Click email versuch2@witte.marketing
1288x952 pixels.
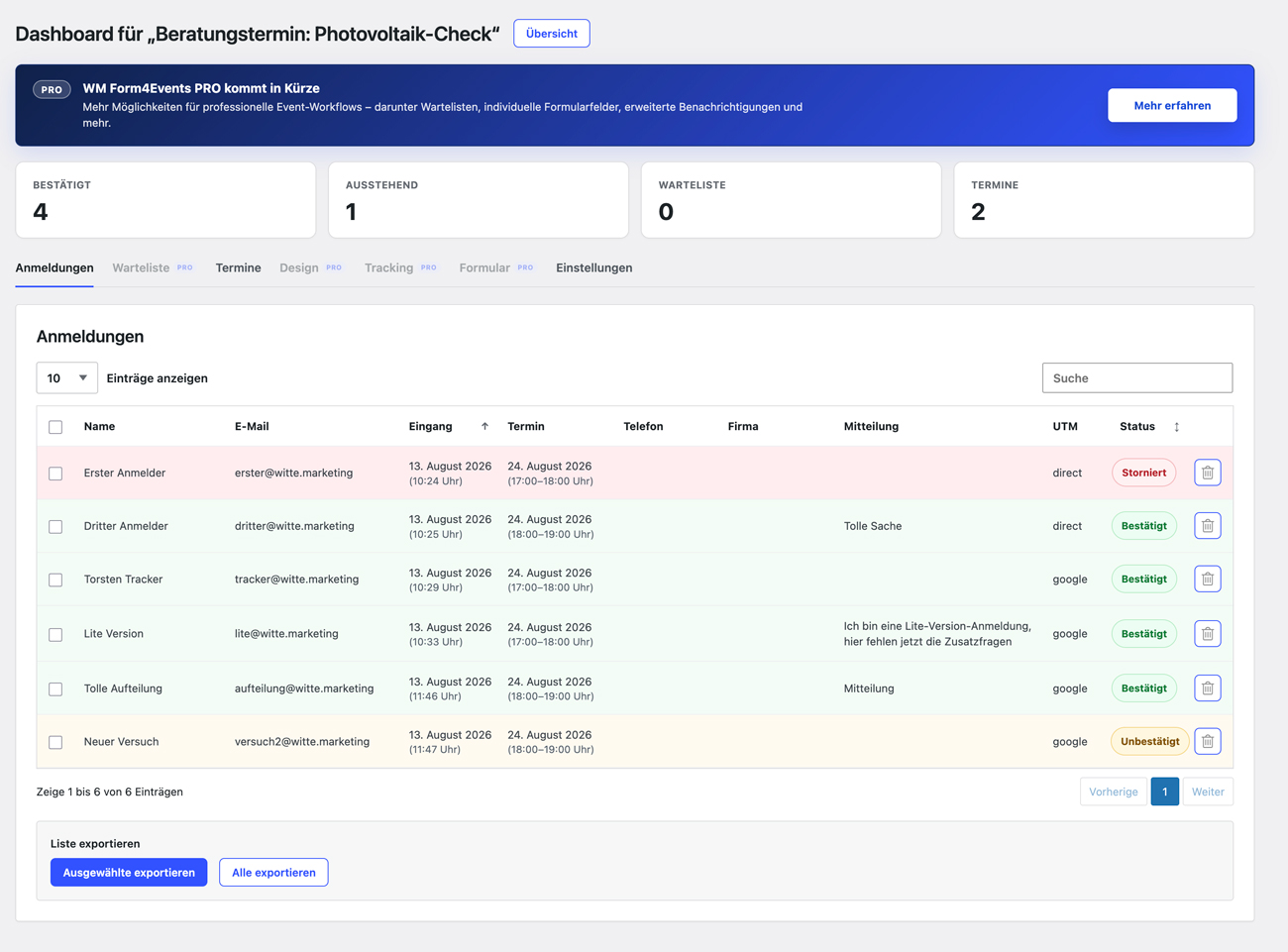[x=302, y=741]
